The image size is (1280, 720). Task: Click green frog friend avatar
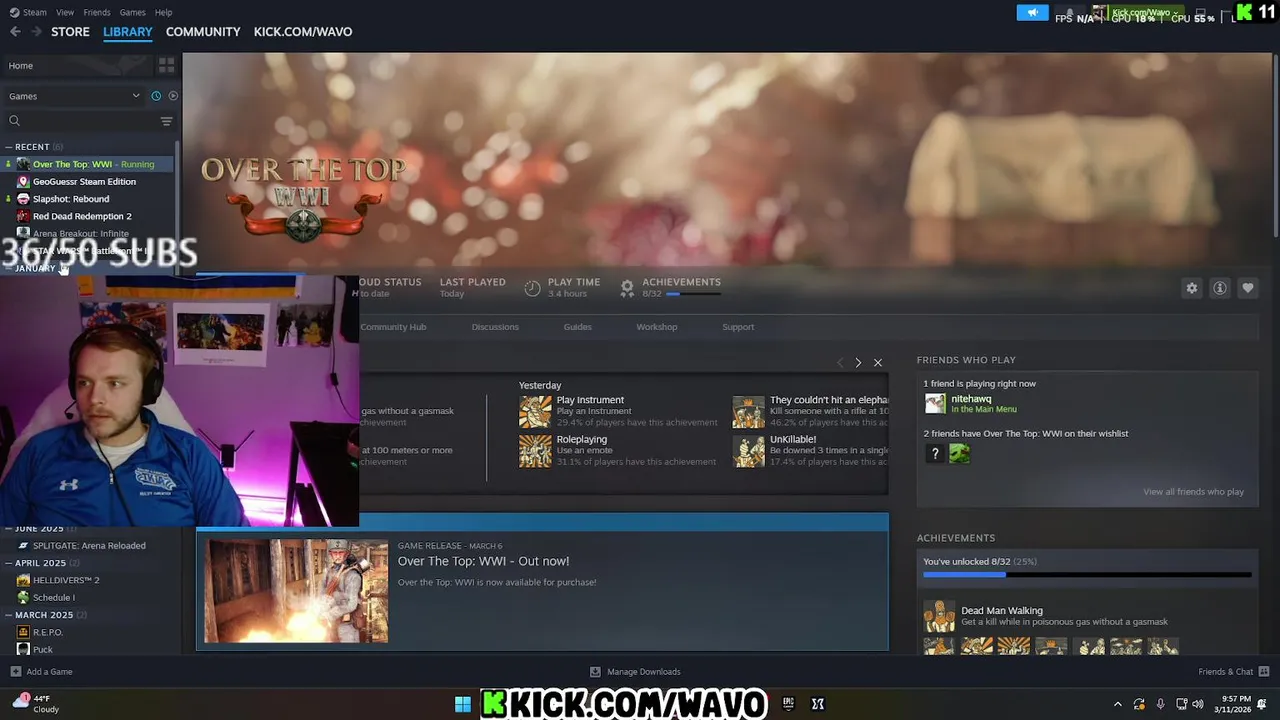click(960, 454)
